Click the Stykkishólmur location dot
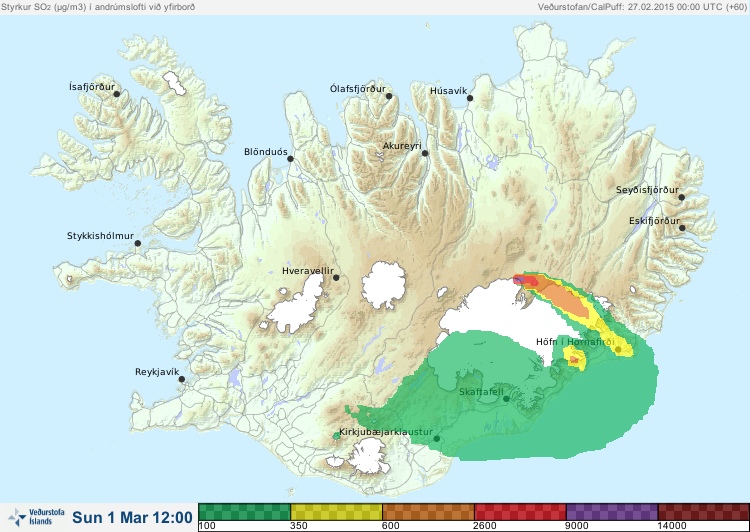The height and width of the screenshot is (532, 750). [x=138, y=244]
